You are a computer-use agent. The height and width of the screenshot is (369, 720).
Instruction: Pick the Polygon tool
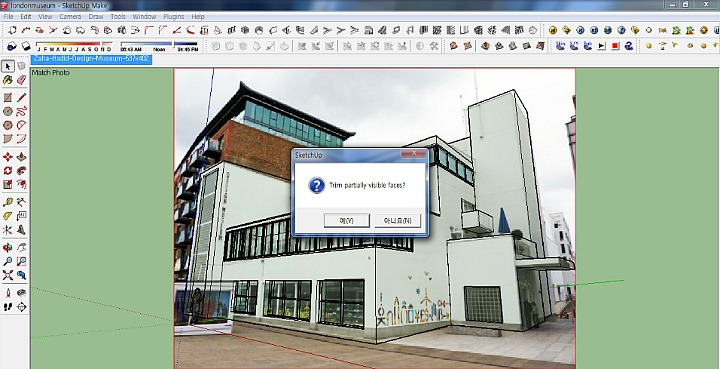(x=8, y=125)
